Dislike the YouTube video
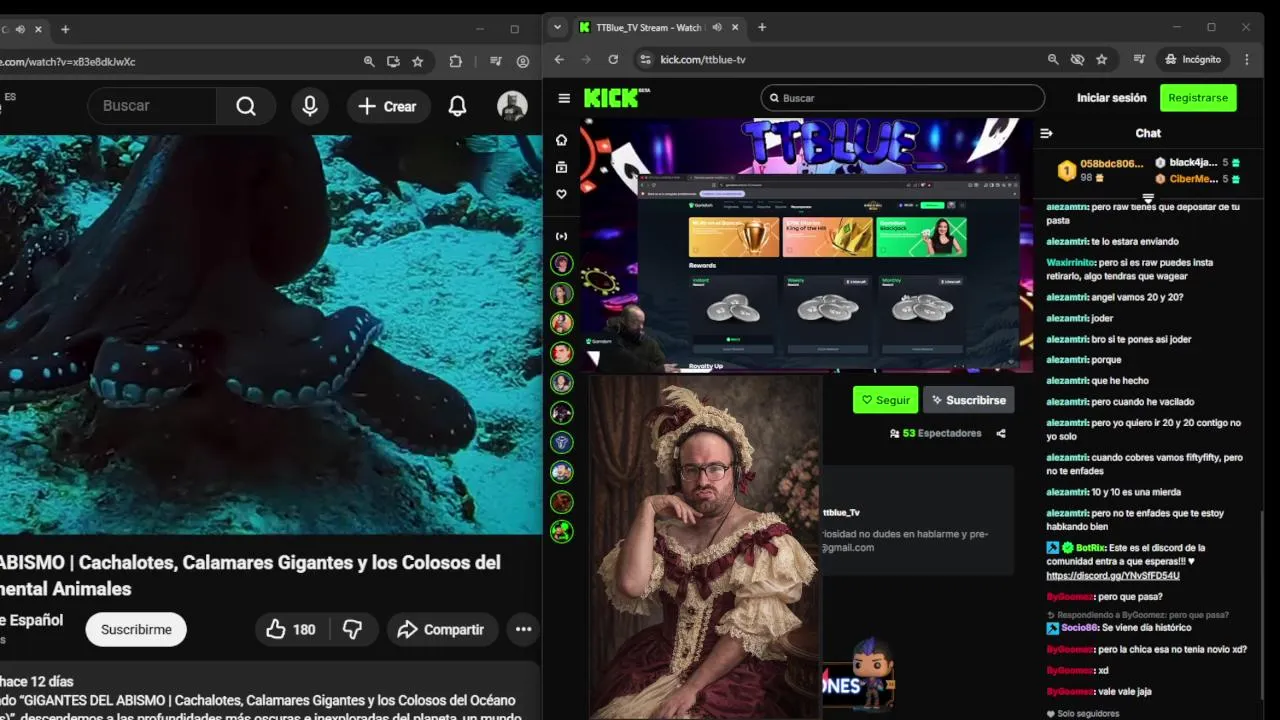 point(353,629)
